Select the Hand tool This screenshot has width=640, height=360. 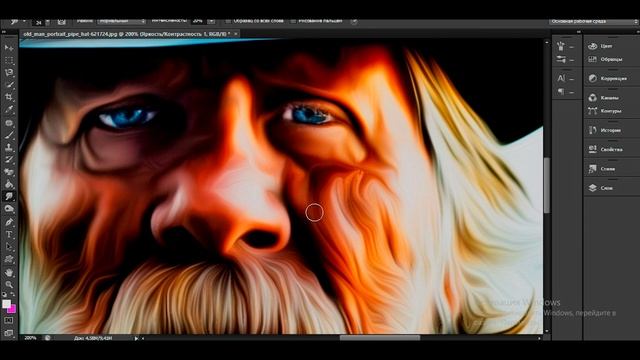(x=9, y=272)
